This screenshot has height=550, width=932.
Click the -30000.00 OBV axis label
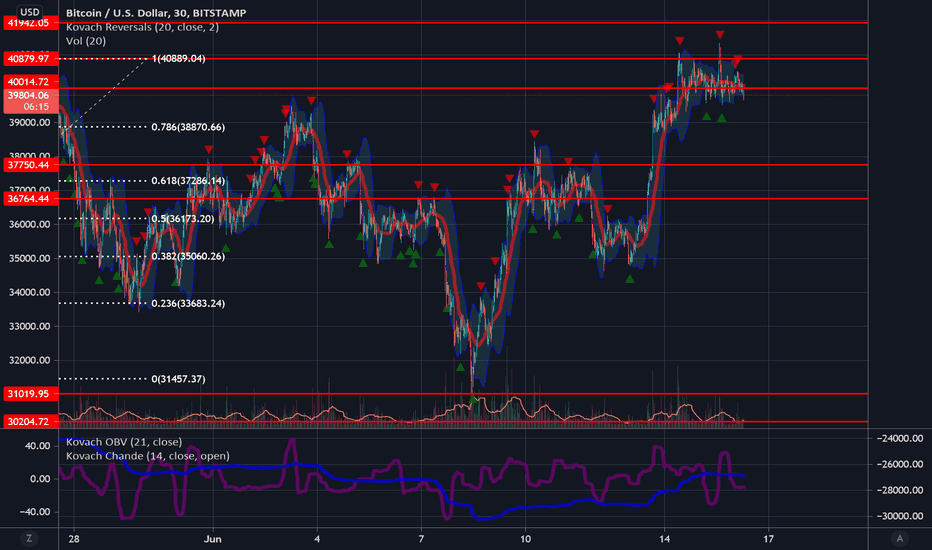899,516
